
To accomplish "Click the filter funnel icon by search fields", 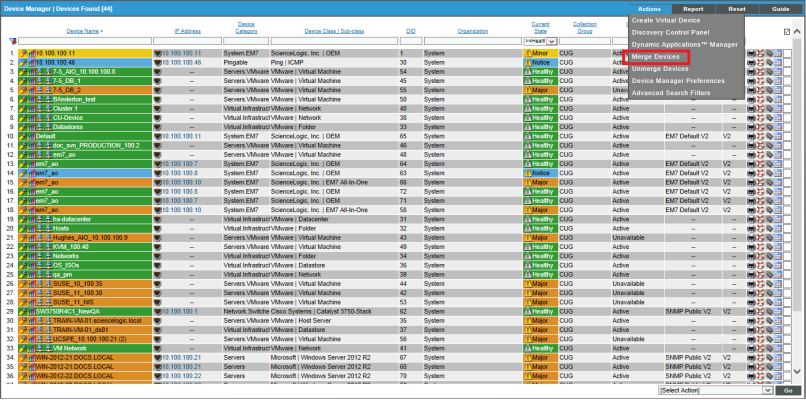I will coord(13,41).
